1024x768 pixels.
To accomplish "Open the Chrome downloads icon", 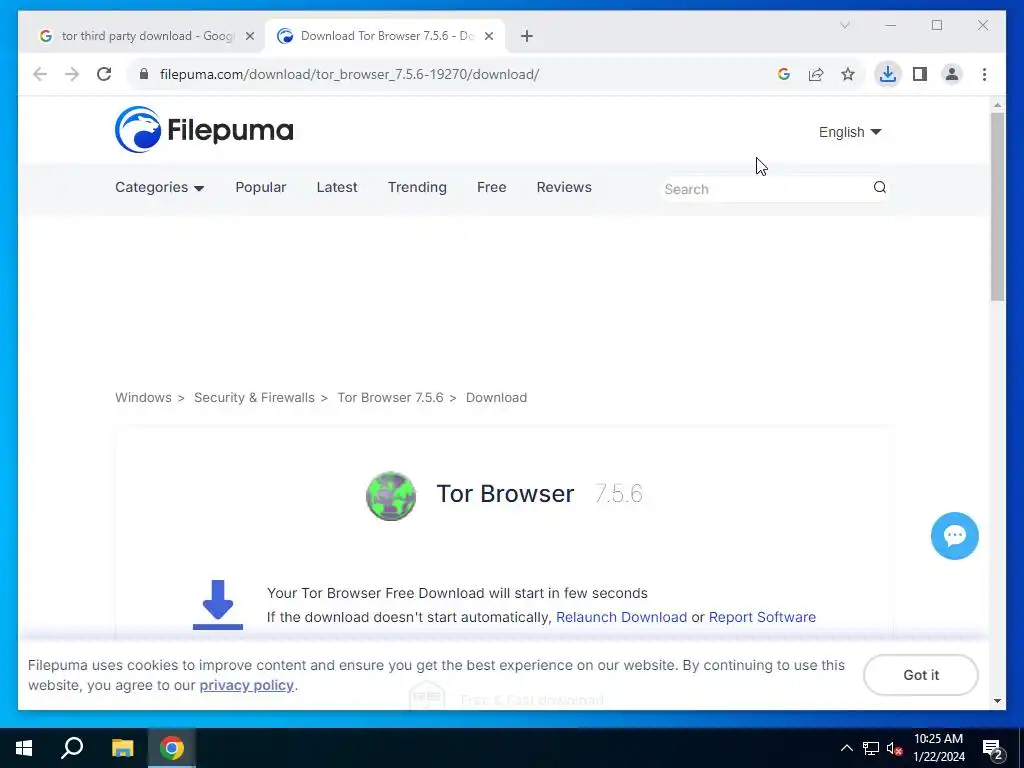I will [x=888, y=74].
